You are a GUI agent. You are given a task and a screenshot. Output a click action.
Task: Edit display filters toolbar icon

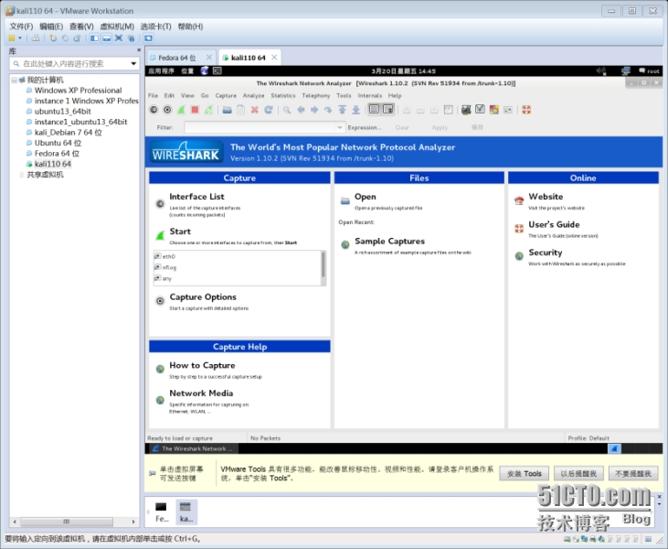[x=480, y=109]
